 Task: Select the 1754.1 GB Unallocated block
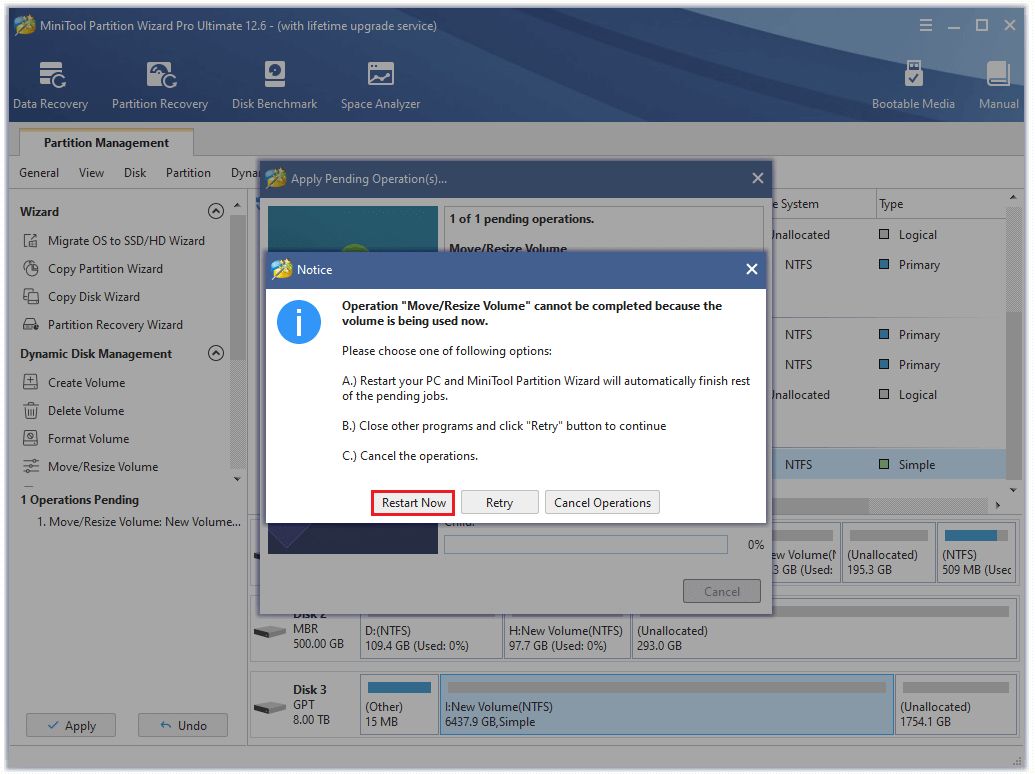[x=956, y=704]
